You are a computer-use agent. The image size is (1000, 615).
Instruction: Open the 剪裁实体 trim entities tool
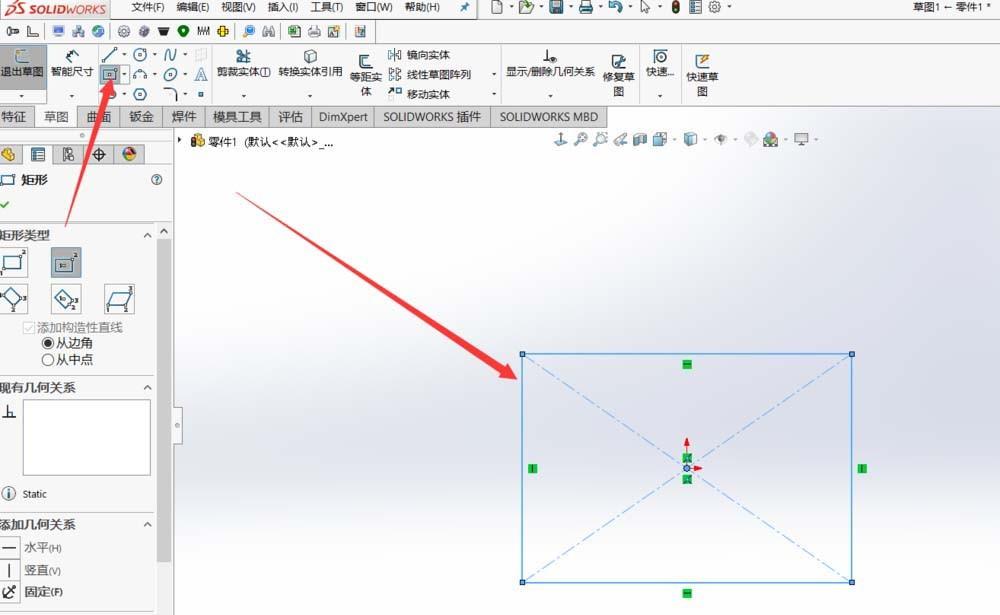[242, 68]
